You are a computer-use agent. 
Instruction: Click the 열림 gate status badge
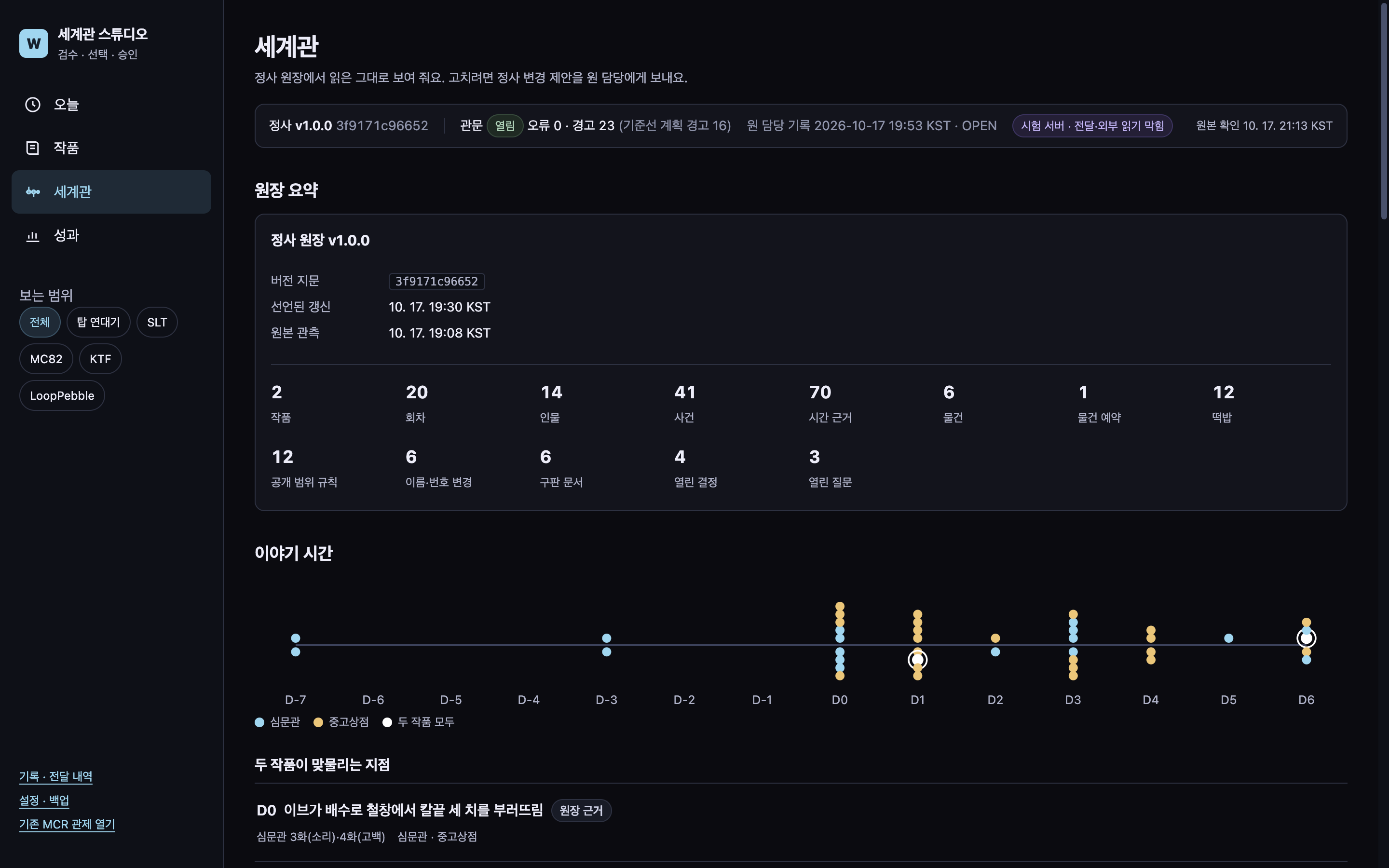coord(504,126)
